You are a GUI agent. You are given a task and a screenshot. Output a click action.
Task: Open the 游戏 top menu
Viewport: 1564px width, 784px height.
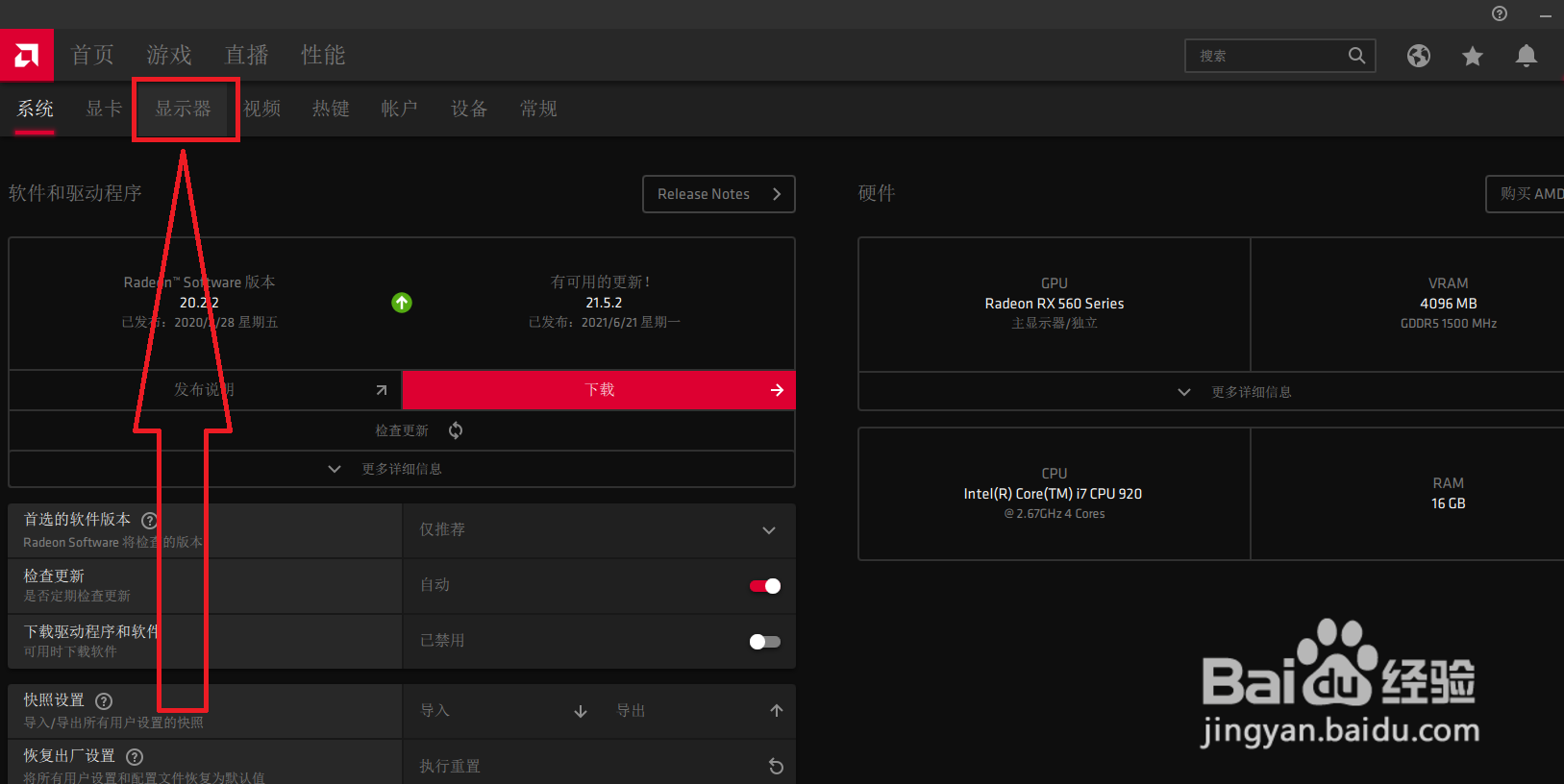coord(169,55)
